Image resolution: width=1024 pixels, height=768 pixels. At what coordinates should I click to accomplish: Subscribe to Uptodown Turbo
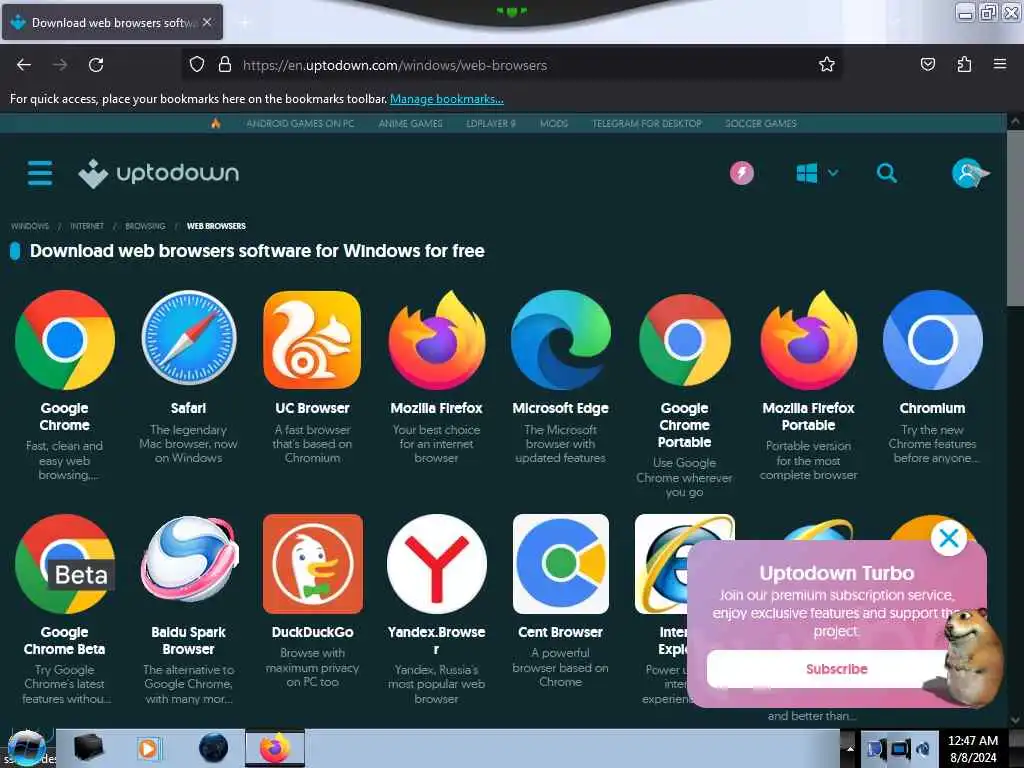[x=837, y=669]
